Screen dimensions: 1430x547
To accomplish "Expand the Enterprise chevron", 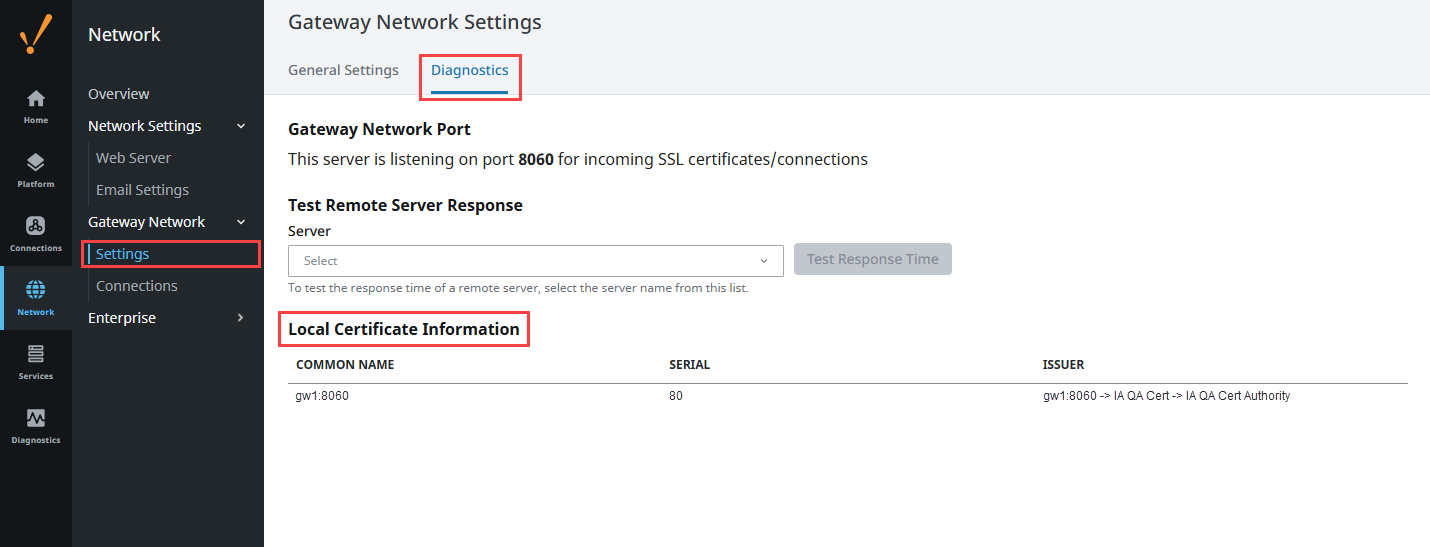I will click(241, 318).
